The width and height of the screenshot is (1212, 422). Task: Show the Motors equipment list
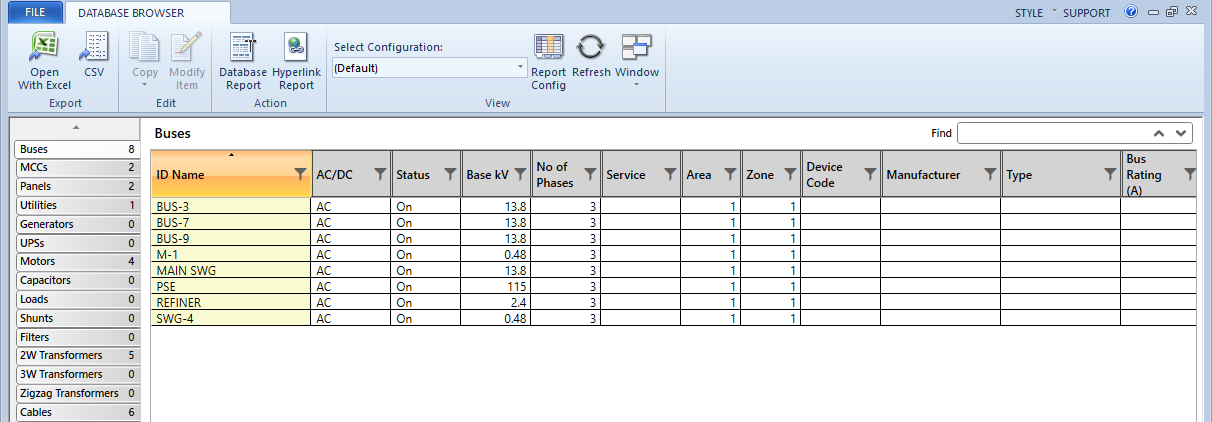pyautogui.click(x=77, y=262)
